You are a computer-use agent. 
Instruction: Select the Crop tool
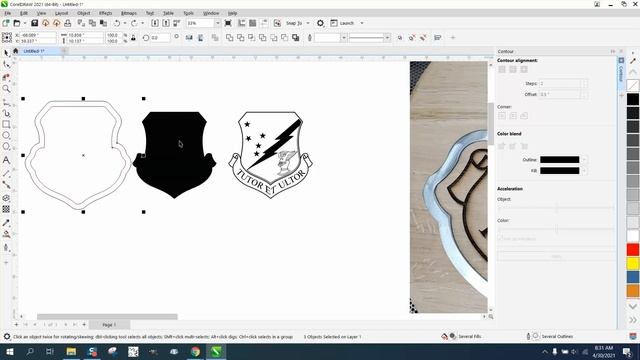coord(6,77)
